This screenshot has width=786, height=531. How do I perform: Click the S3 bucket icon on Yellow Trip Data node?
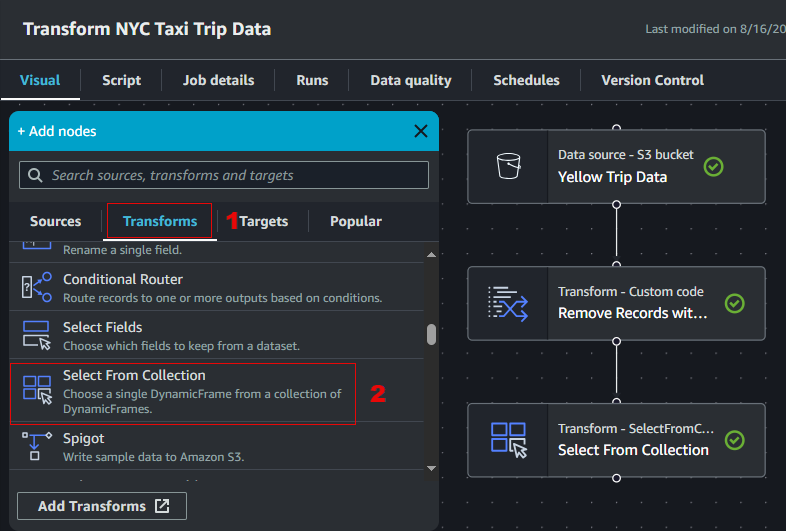point(508,166)
